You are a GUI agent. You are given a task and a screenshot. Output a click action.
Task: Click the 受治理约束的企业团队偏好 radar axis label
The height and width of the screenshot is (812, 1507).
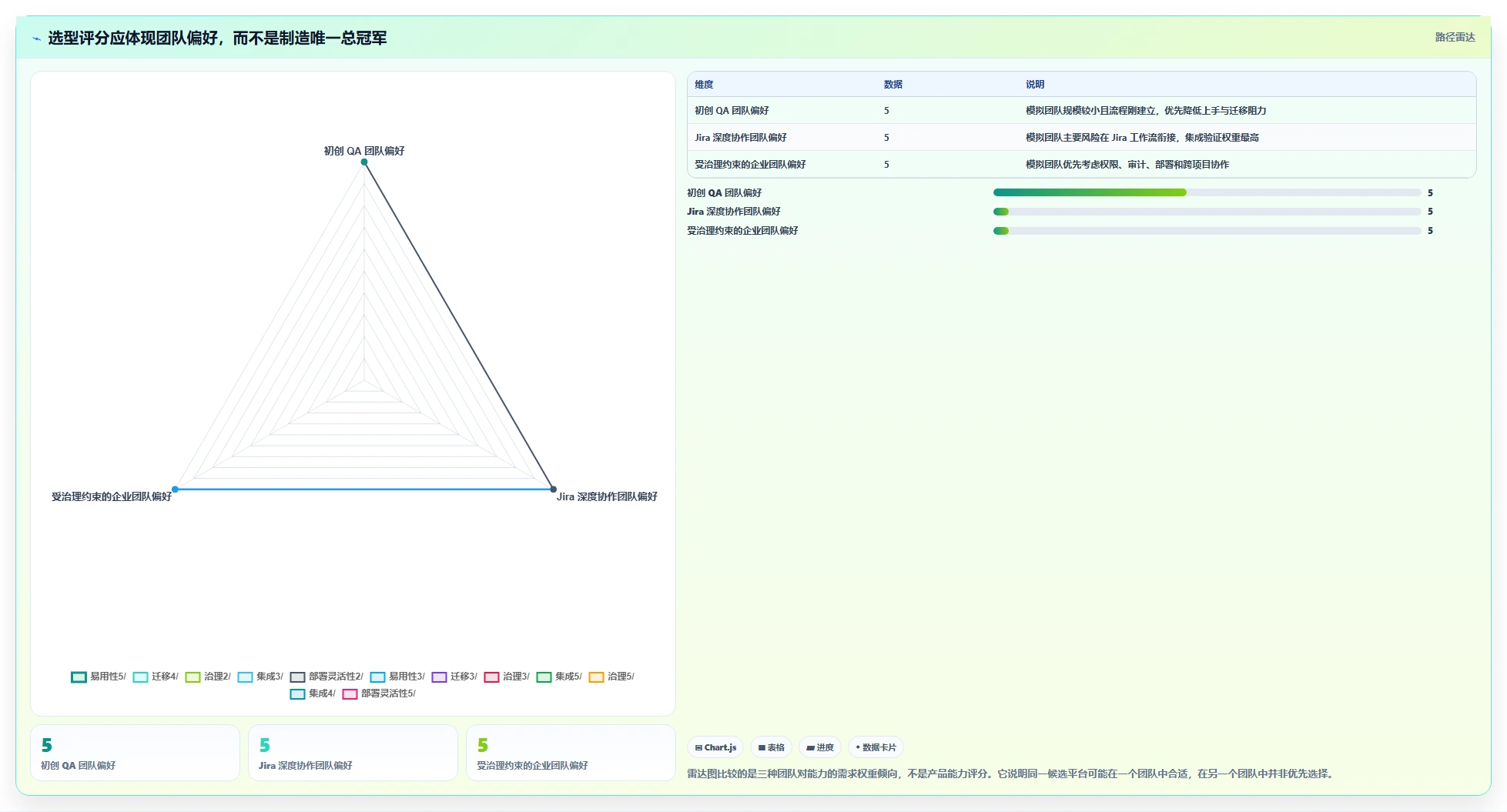(112, 496)
